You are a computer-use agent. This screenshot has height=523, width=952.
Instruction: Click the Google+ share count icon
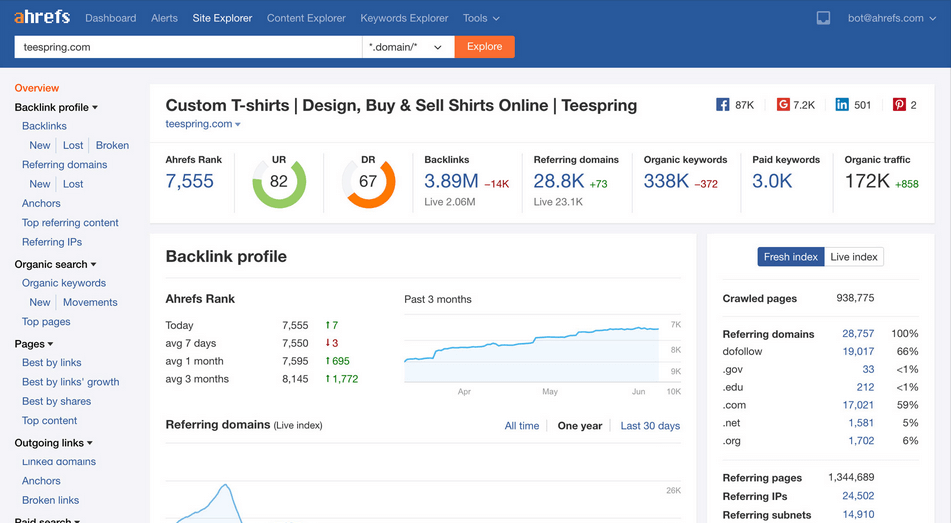tap(783, 104)
